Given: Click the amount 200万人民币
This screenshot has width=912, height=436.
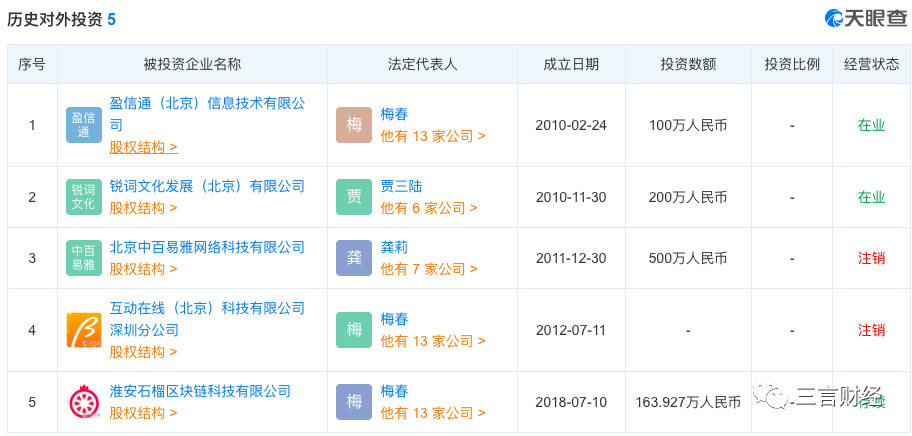Looking at the screenshot, I should (x=688, y=197).
